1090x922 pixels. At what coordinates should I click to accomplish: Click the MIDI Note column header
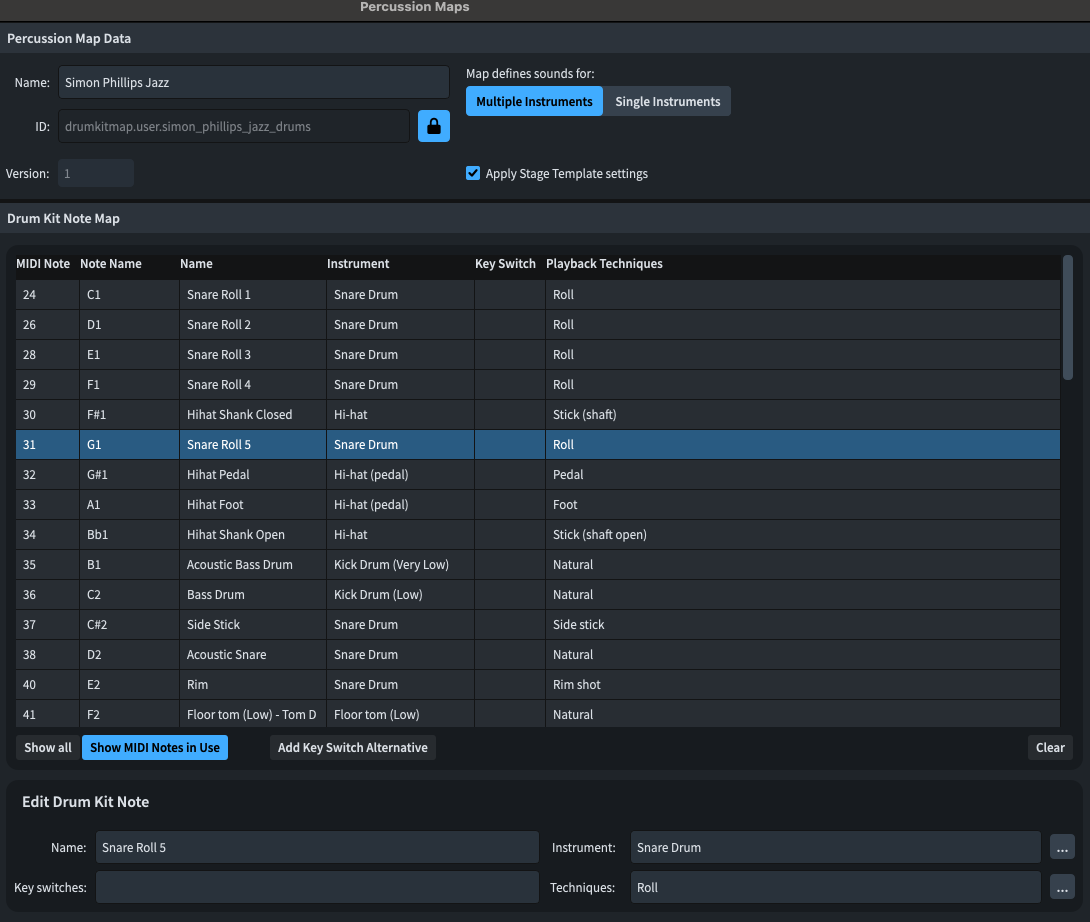pos(43,264)
